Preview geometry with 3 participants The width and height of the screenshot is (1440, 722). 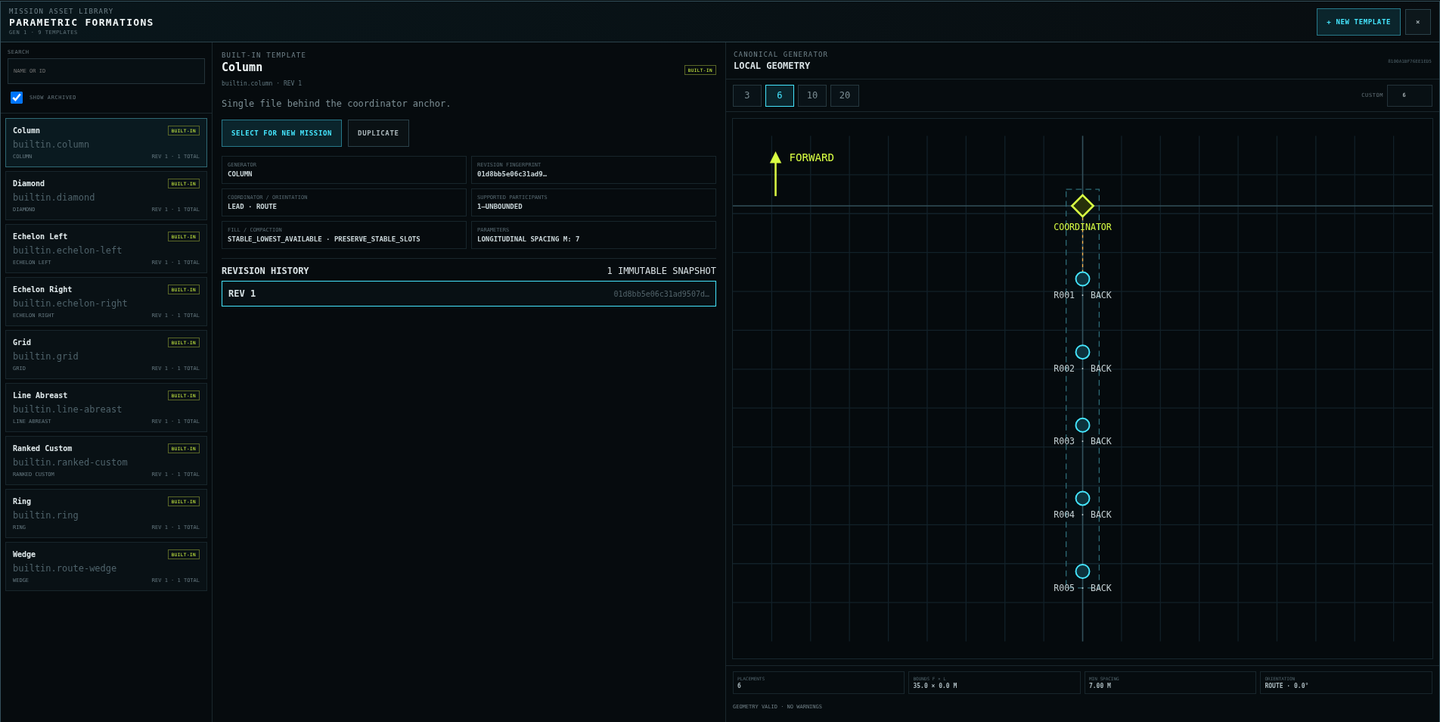point(747,96)
